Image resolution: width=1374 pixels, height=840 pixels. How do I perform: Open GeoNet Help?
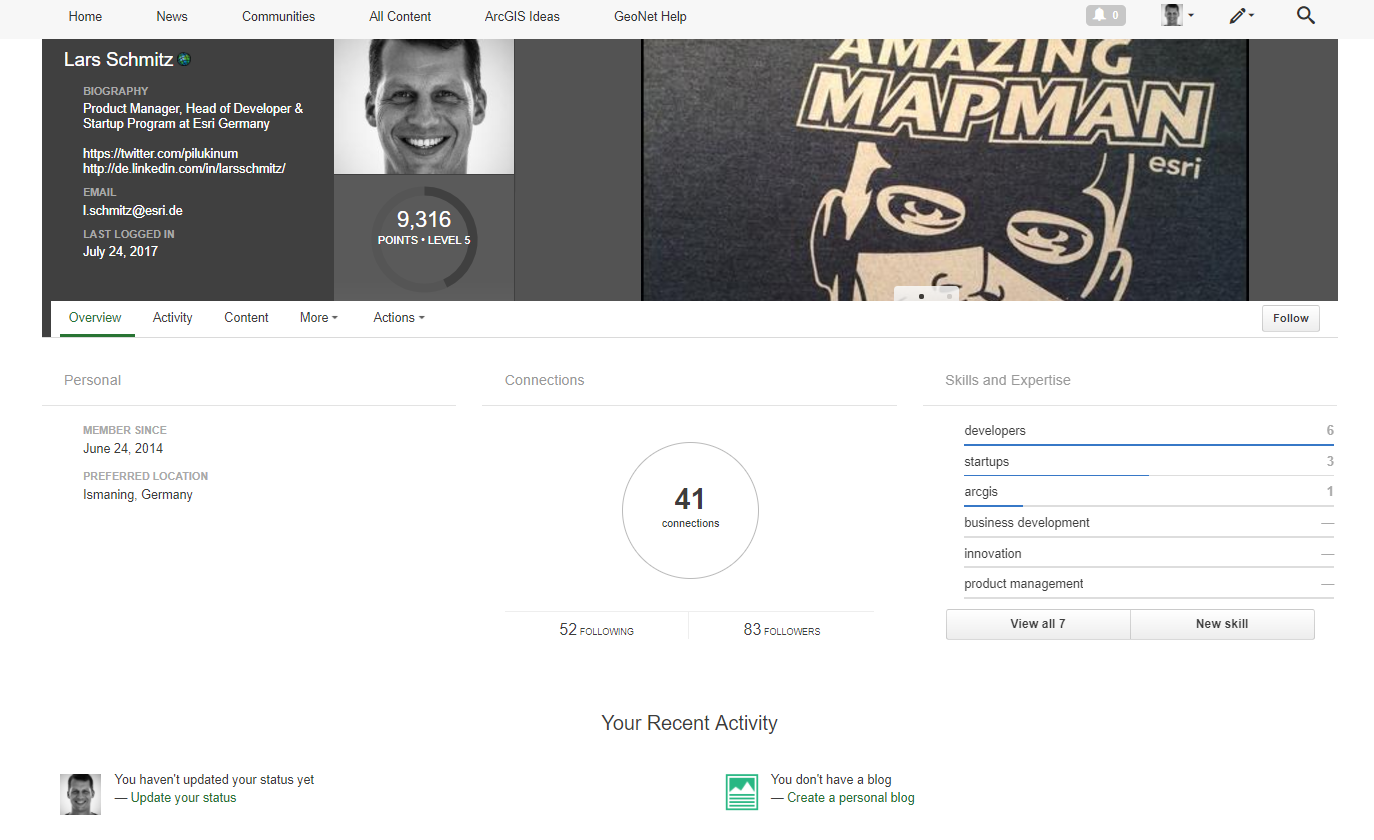point(650,16)
